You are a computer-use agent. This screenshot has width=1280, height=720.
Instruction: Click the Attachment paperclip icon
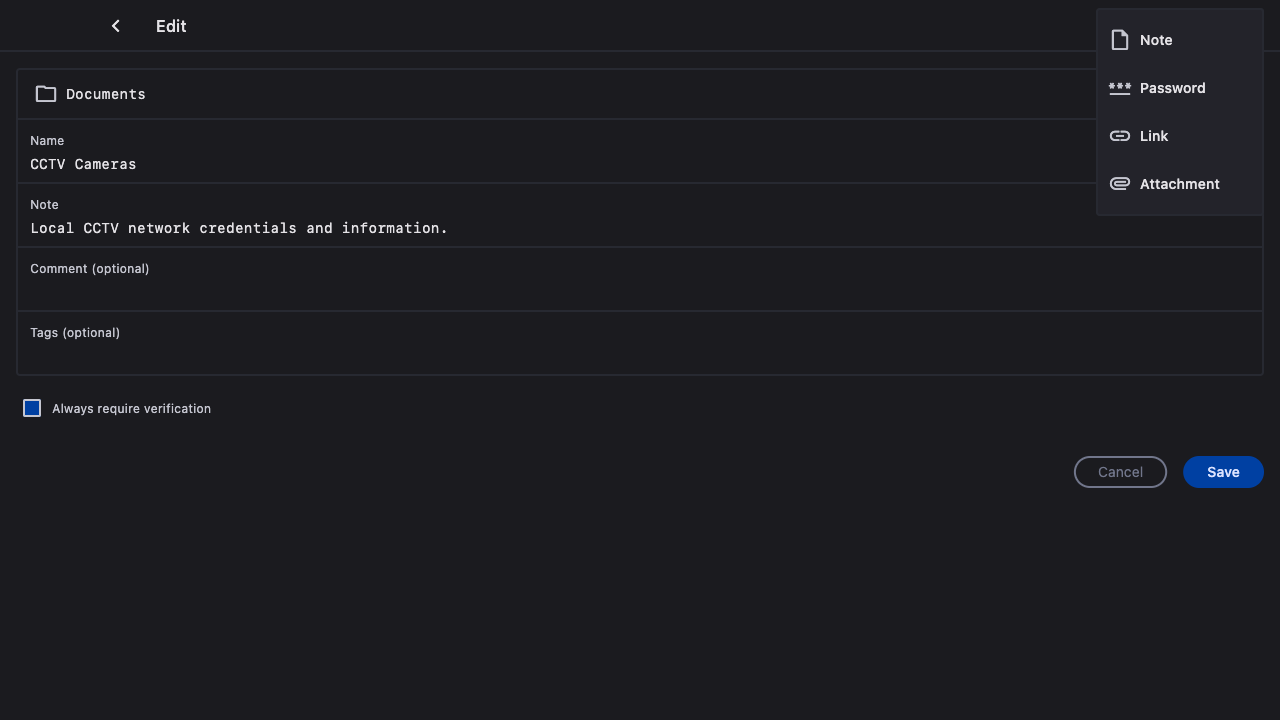pos(1120,184)
